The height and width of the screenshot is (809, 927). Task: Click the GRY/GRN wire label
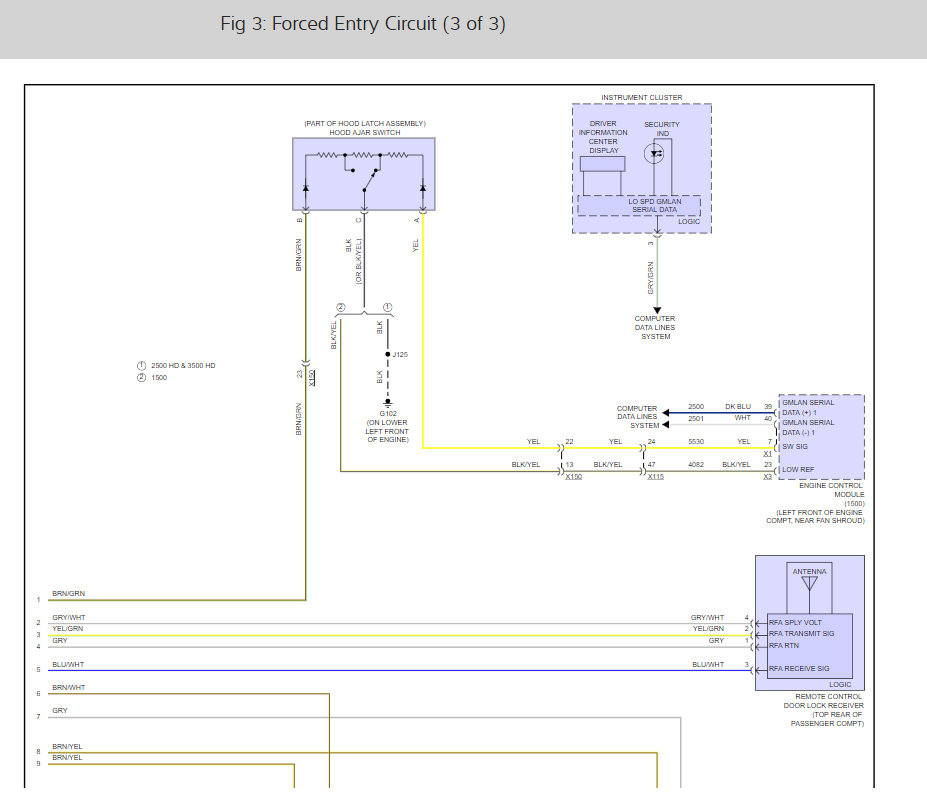click(651, 278)
